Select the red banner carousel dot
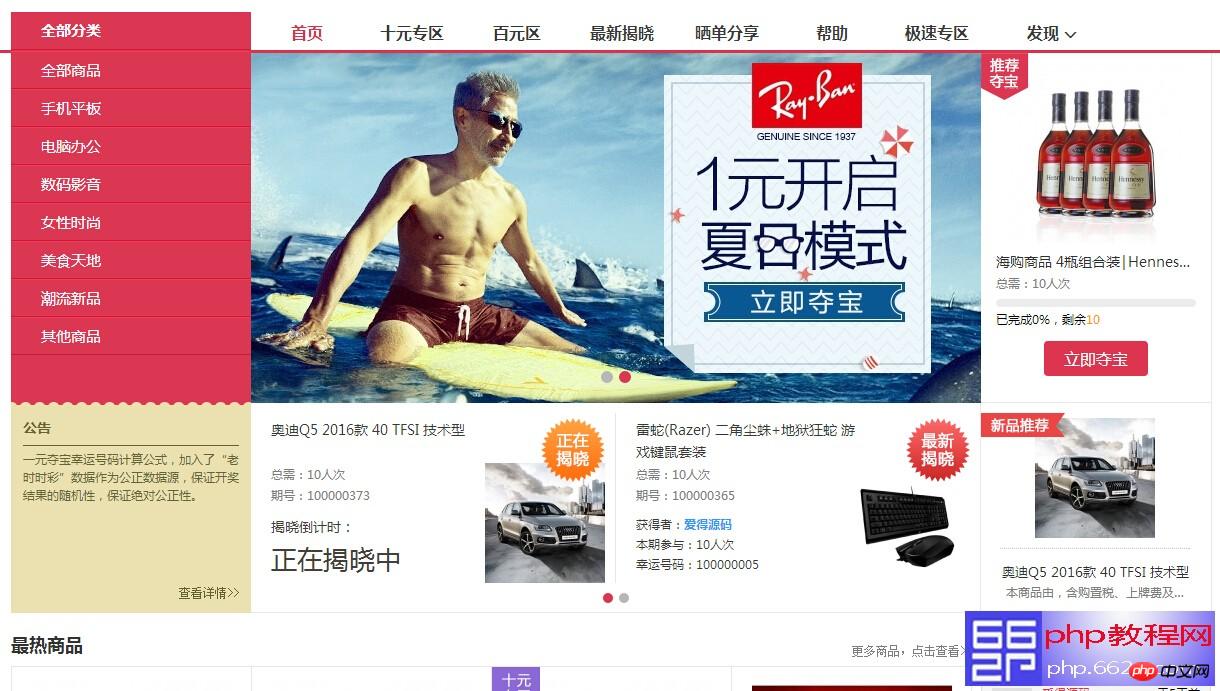 pyautogui.click(x=625, y=378)
